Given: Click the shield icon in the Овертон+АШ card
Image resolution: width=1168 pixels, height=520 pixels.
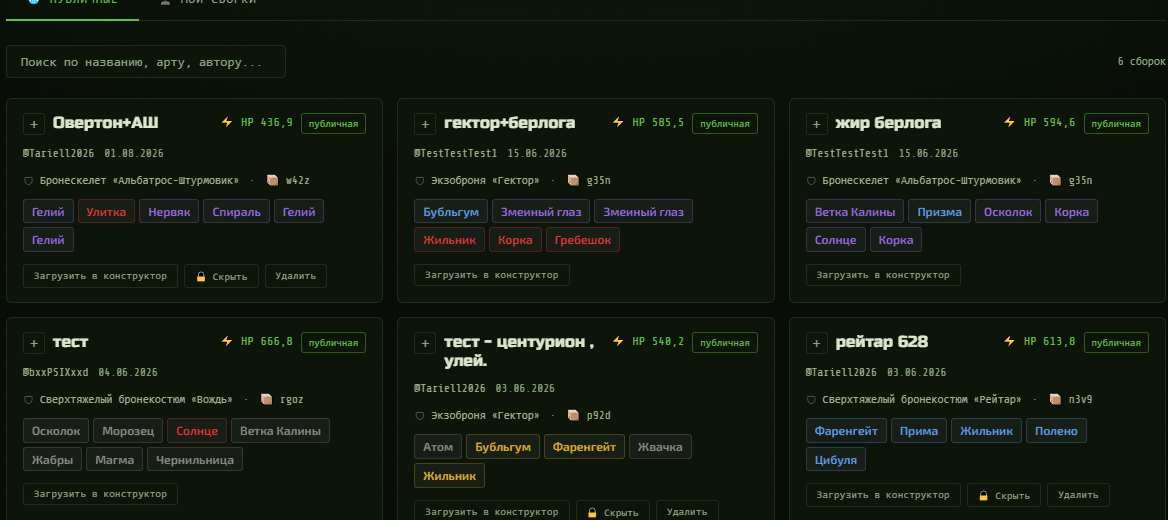Looking at the screenshot, I should [x=28, y=180].
